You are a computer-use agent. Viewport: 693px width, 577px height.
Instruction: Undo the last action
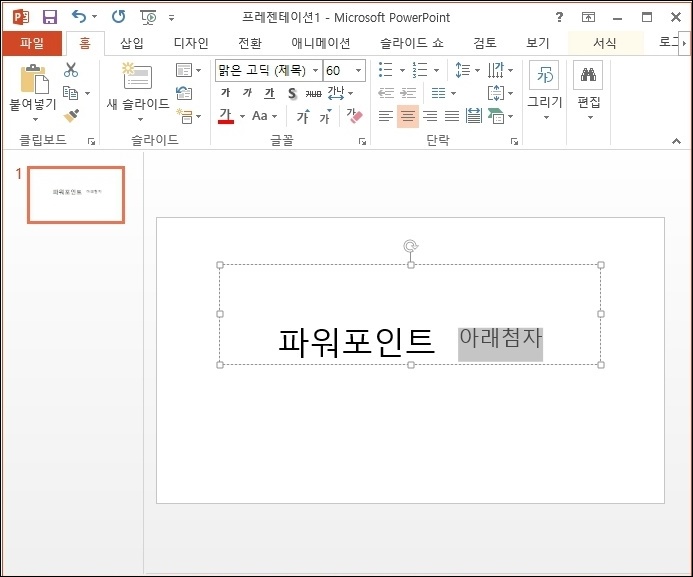80,17
